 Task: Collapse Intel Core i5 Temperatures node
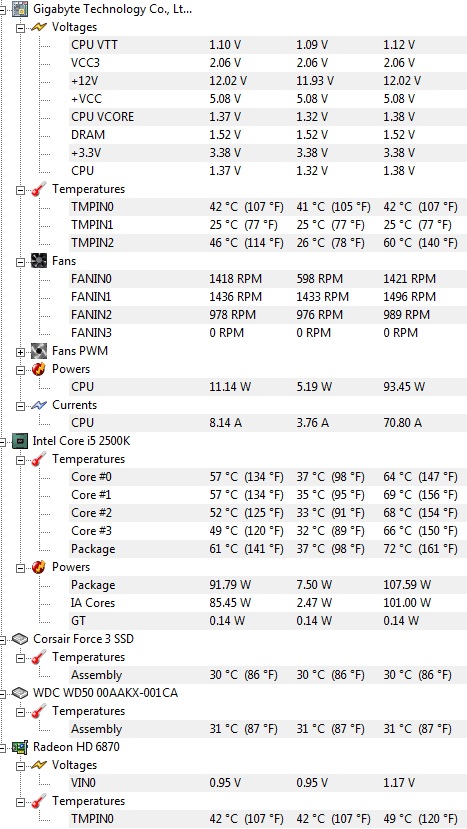pos(20,459)
